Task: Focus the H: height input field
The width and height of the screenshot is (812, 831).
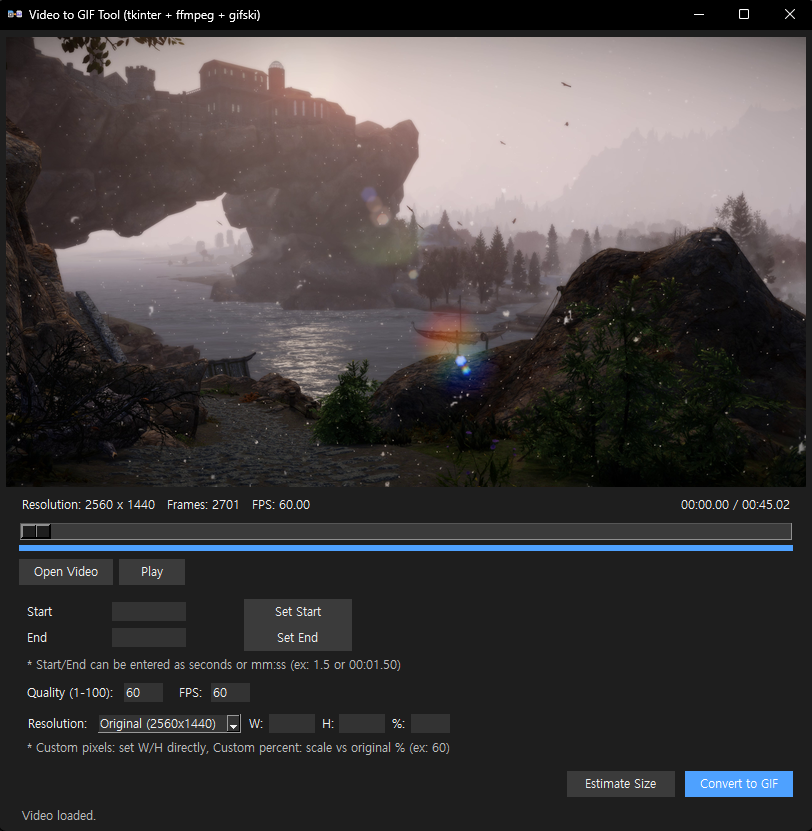Action: point(362,723)
